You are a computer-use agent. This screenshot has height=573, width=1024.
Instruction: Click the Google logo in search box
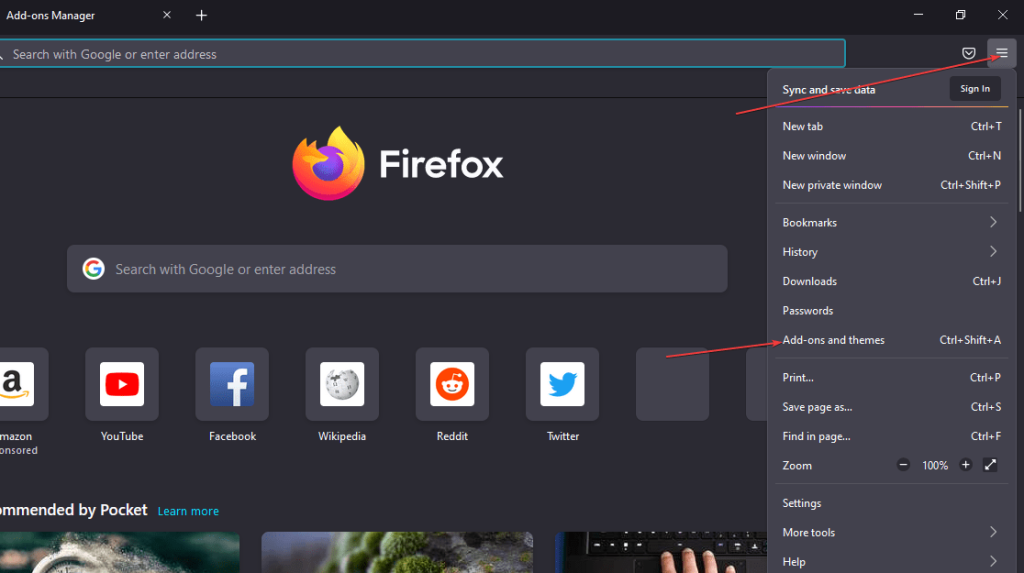93,269
